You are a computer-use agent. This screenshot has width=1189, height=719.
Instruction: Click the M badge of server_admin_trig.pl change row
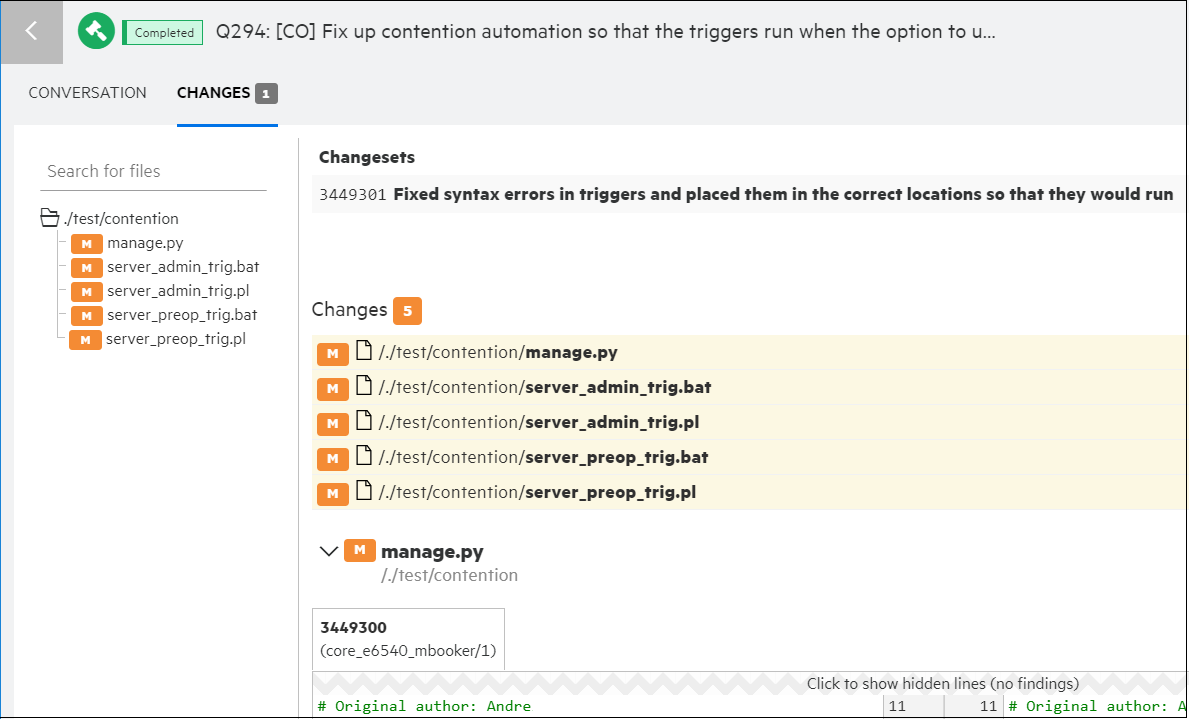[333, 424]
